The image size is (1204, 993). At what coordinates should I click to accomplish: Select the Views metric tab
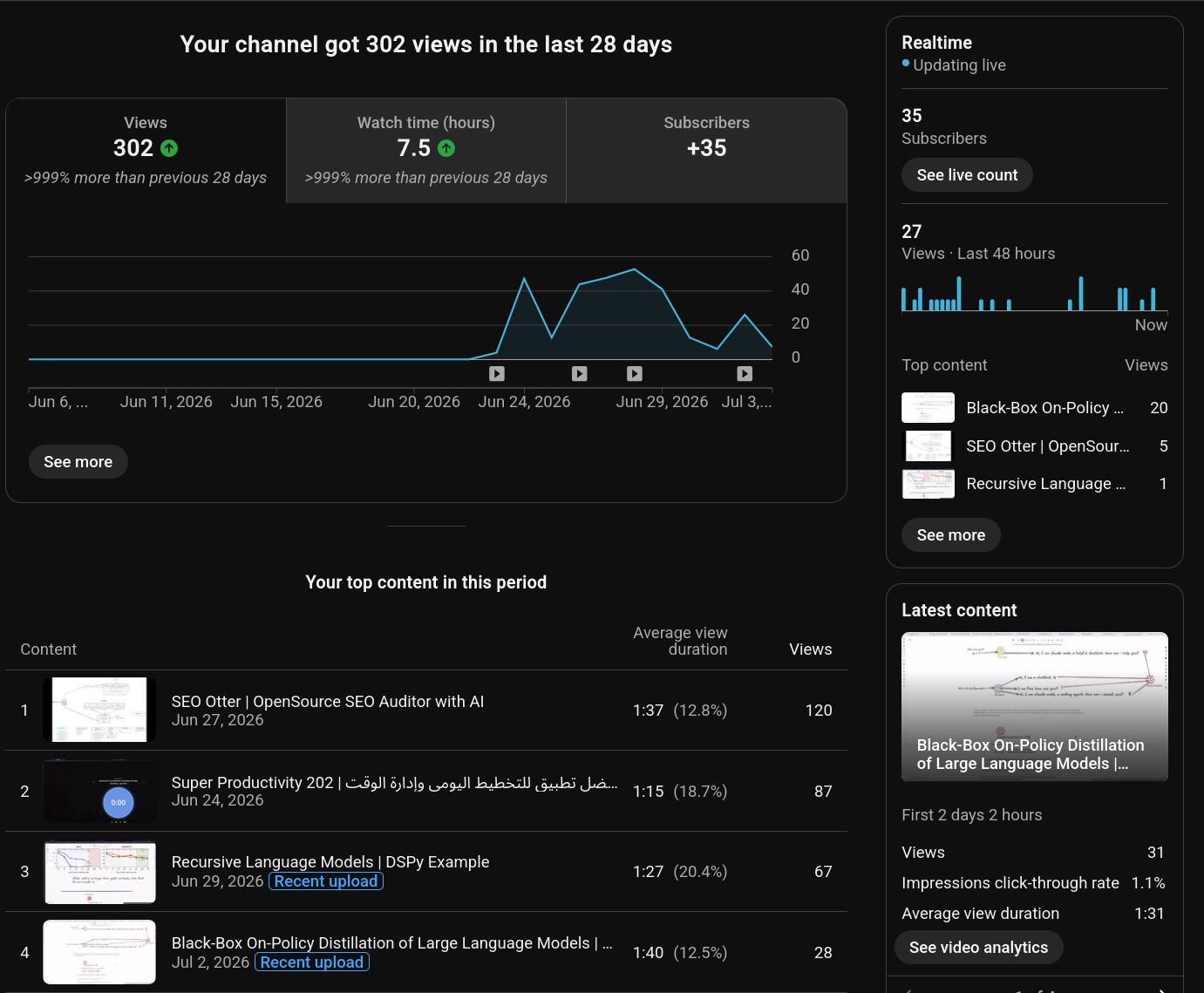pyautogui.click(x=146, y=151)
